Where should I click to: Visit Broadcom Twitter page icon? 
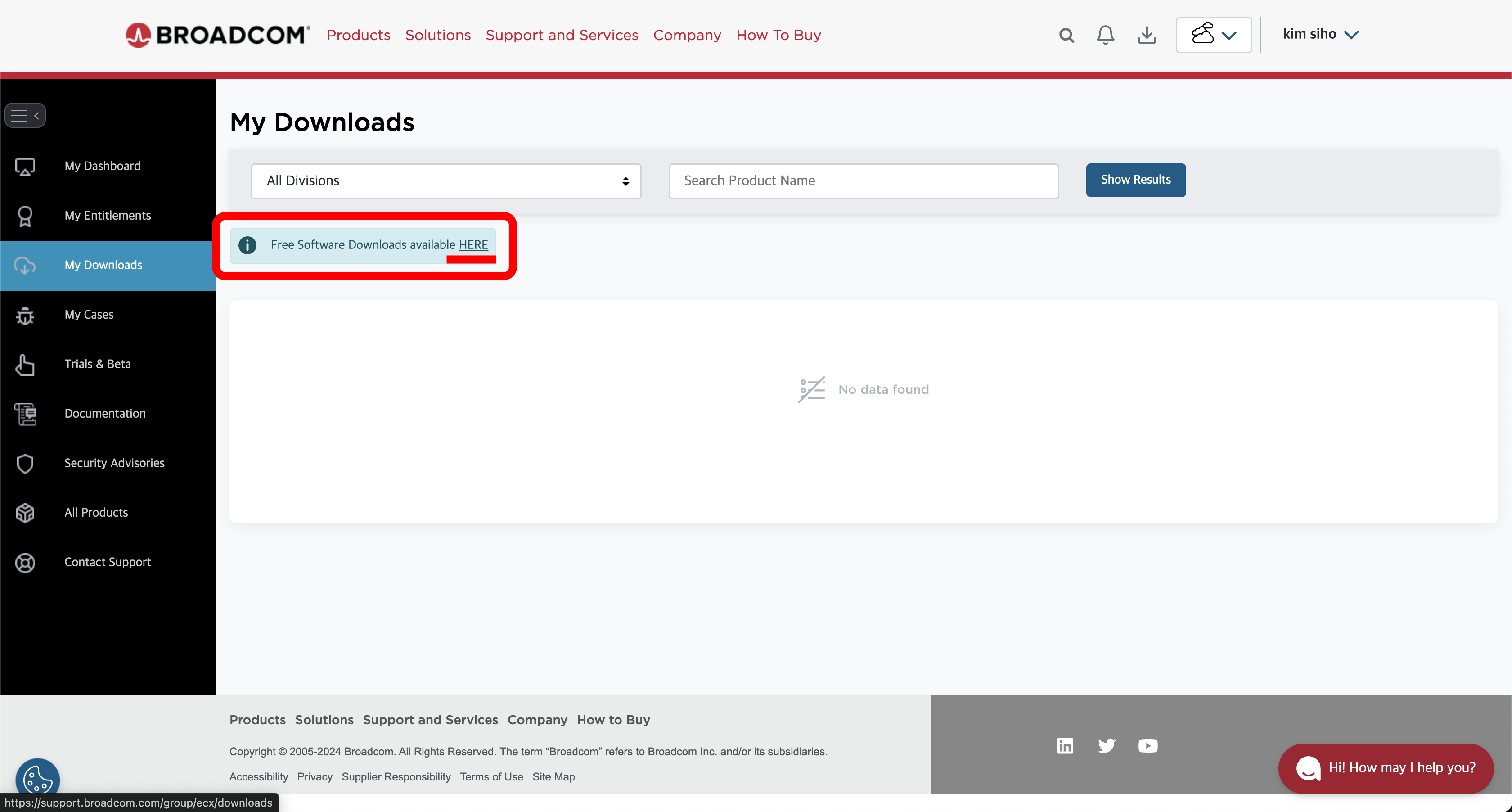click(x=1107, y=746)
